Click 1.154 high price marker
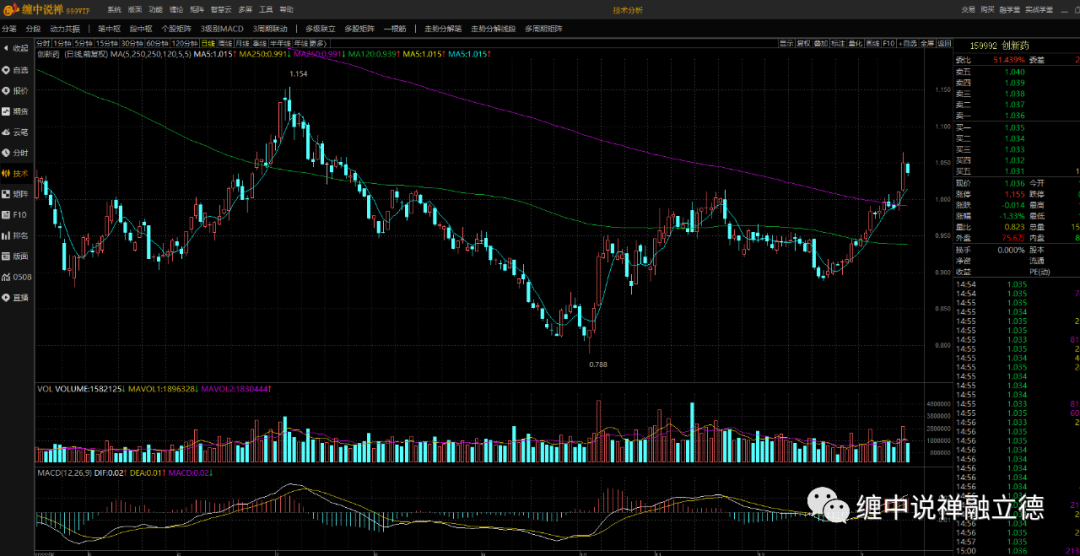Image resolution: width=1080 pixels, height=556 pixels. click(298, 73)
